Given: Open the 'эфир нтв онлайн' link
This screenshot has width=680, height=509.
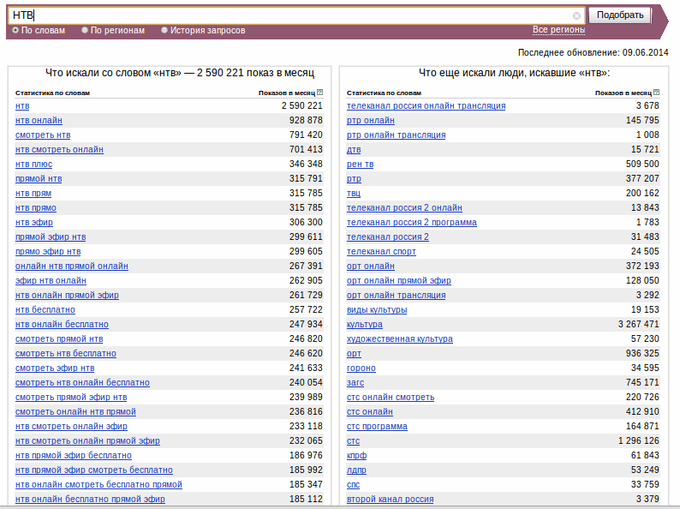Looking at the screenshot, I should tap(51, 281).
